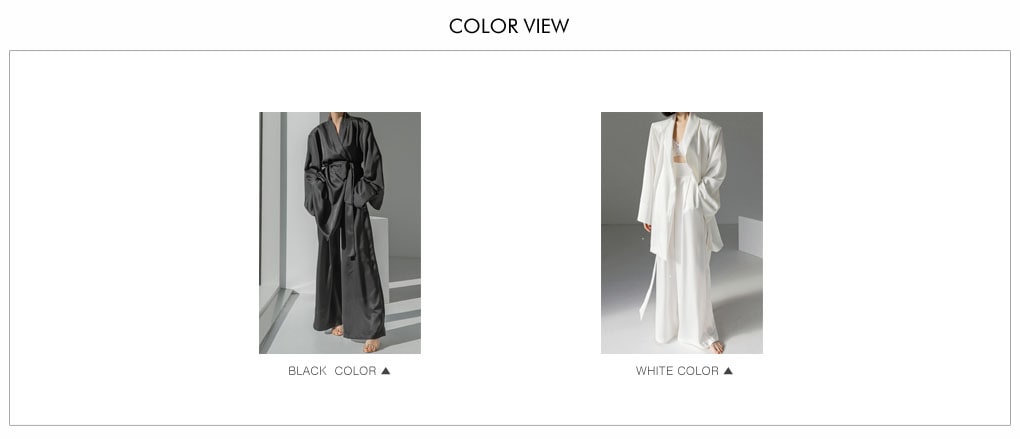Click the model's bare feet in the black photo

[x=356, y=338]
